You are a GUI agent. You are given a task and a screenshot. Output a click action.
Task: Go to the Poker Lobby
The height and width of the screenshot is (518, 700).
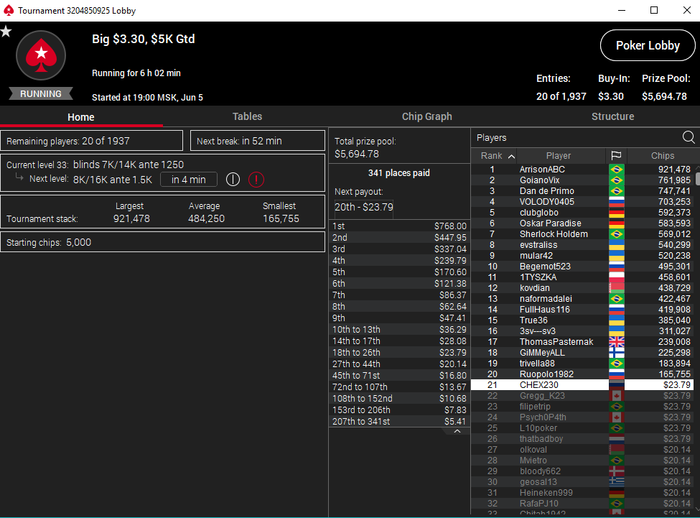tap(648, 46)
